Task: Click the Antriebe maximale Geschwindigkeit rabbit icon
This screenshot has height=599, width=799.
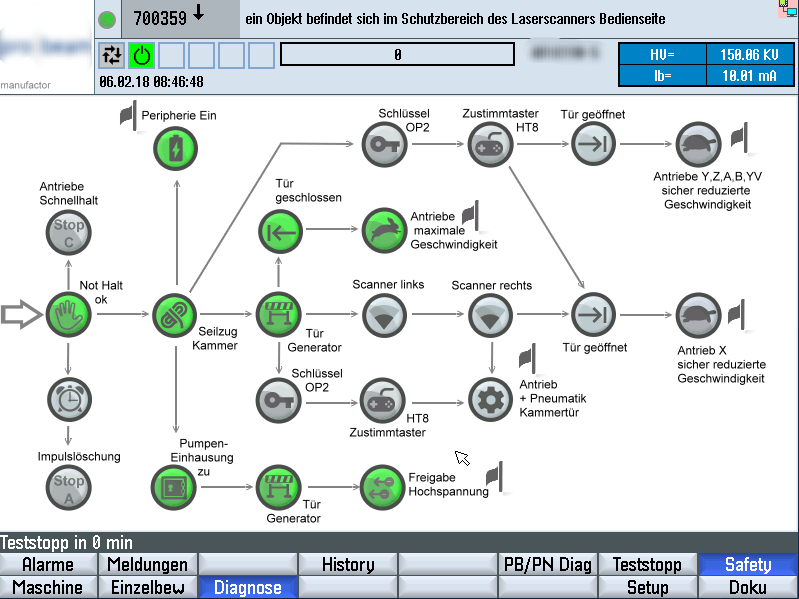Action: coord(383,230)
